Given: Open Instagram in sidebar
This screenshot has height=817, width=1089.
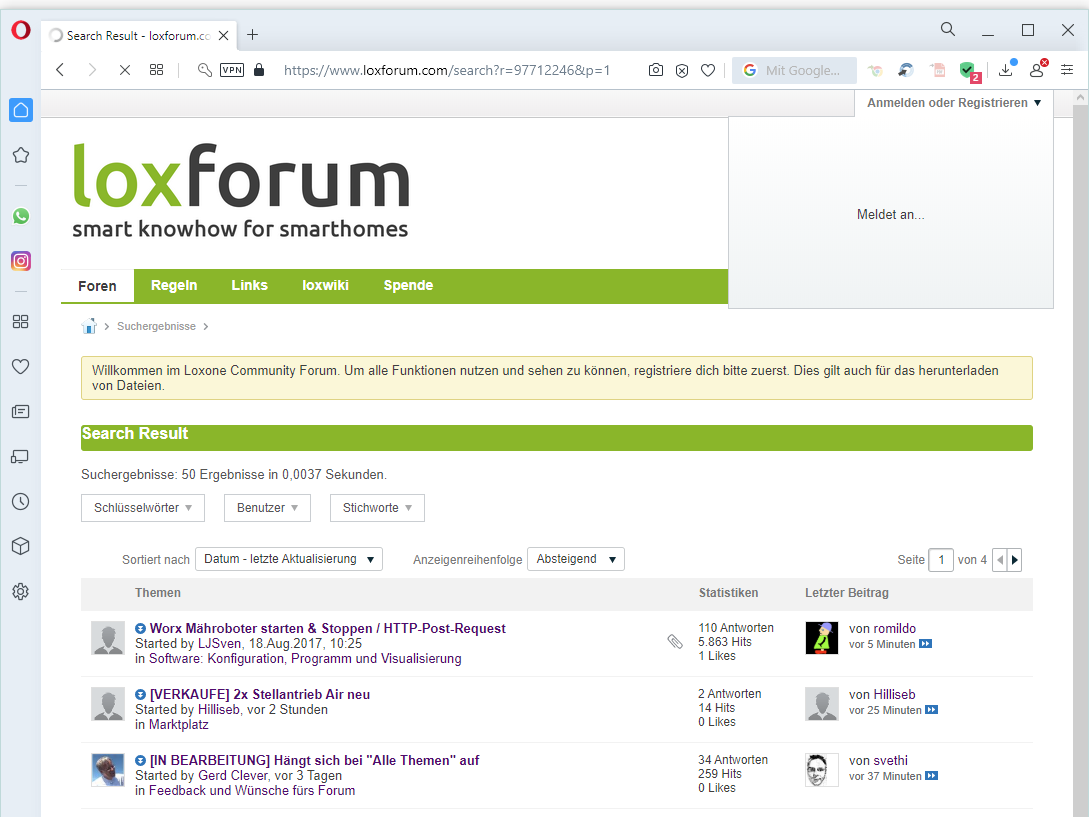Looking at the screenshot, I should pos(21,261).
